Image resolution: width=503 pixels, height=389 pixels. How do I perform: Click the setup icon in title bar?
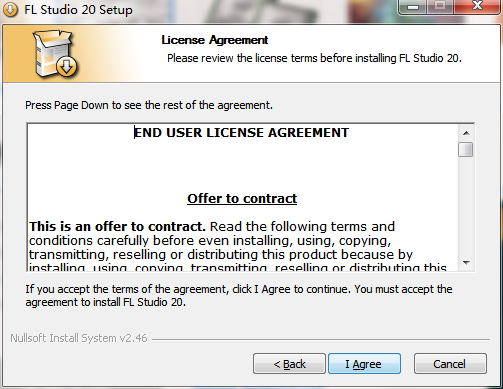(x=10, y=10)
